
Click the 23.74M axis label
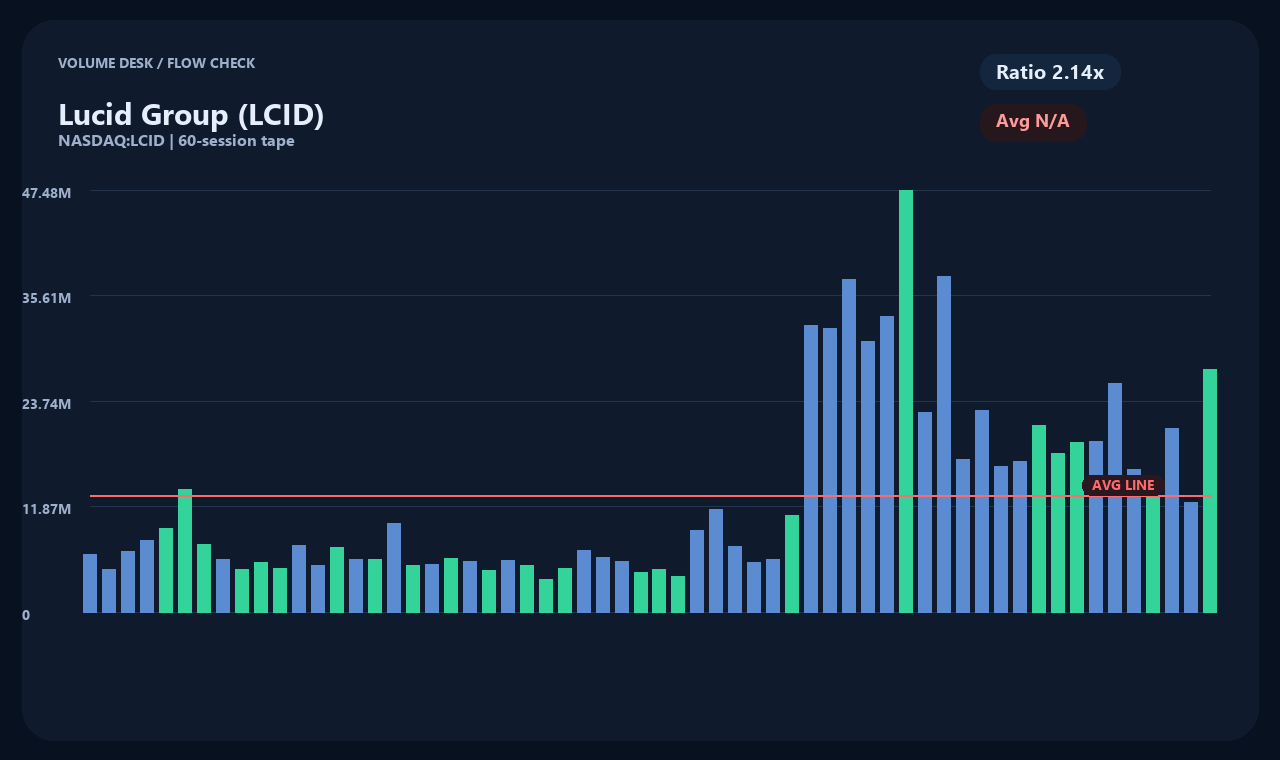tap(47, 404)
